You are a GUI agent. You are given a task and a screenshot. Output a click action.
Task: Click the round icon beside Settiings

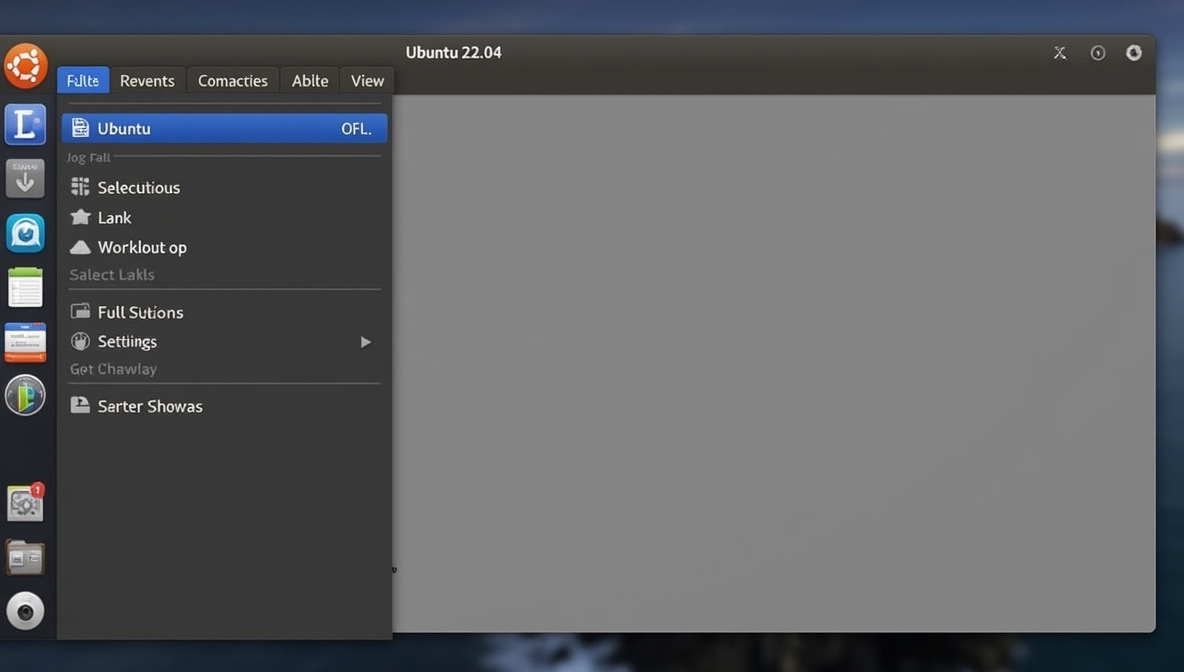pyautogui.click(x=80, y=341)
